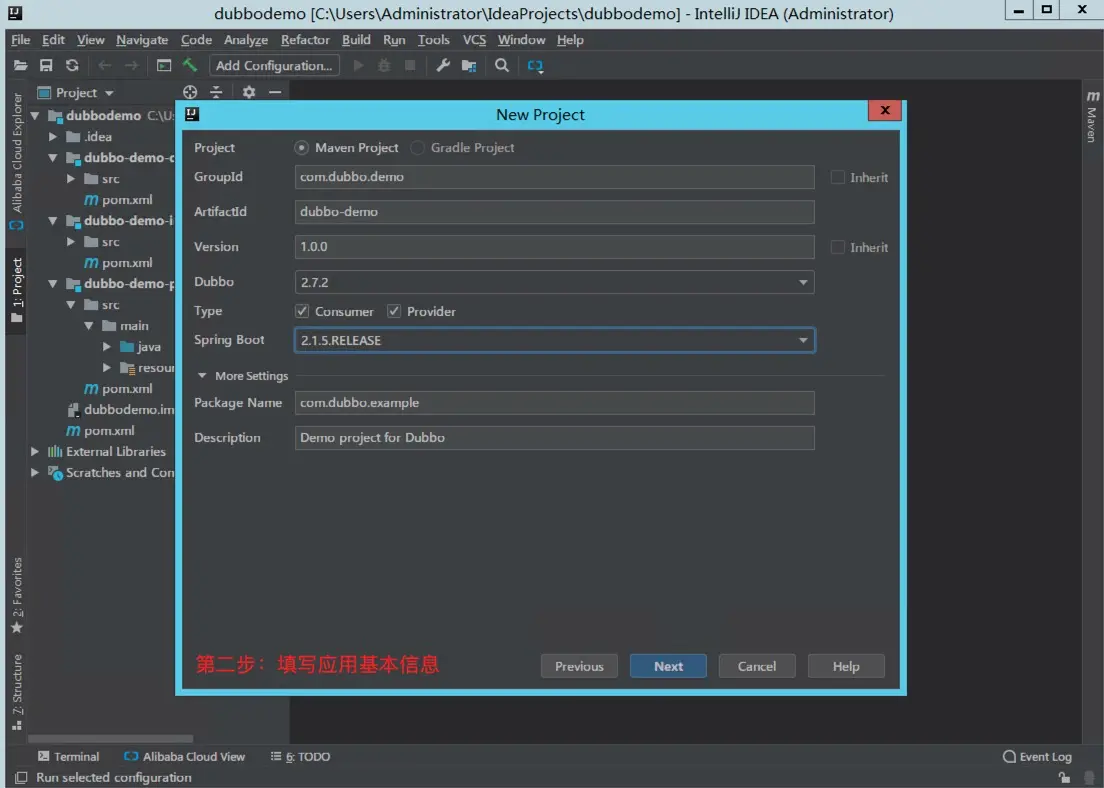Uncheck the Provider type checkbox
1104x788 pixels.
tap(394, 311)
